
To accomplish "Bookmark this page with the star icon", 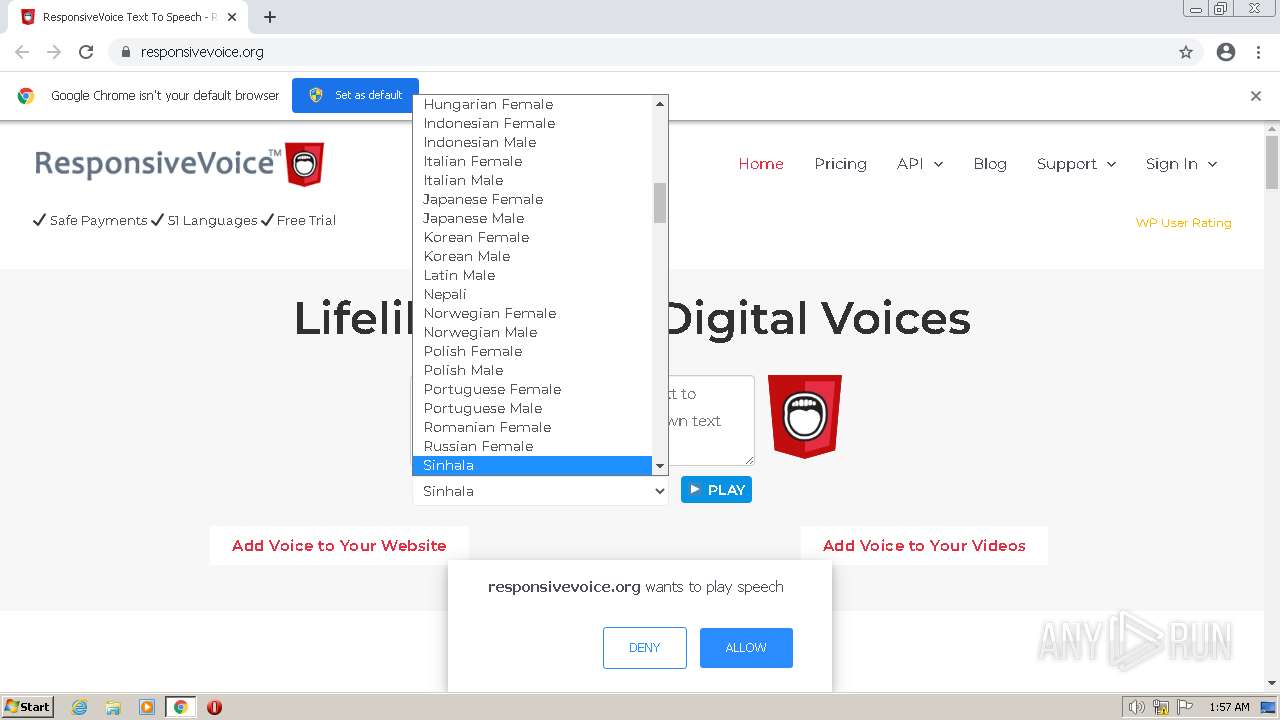I will 1186,52.
